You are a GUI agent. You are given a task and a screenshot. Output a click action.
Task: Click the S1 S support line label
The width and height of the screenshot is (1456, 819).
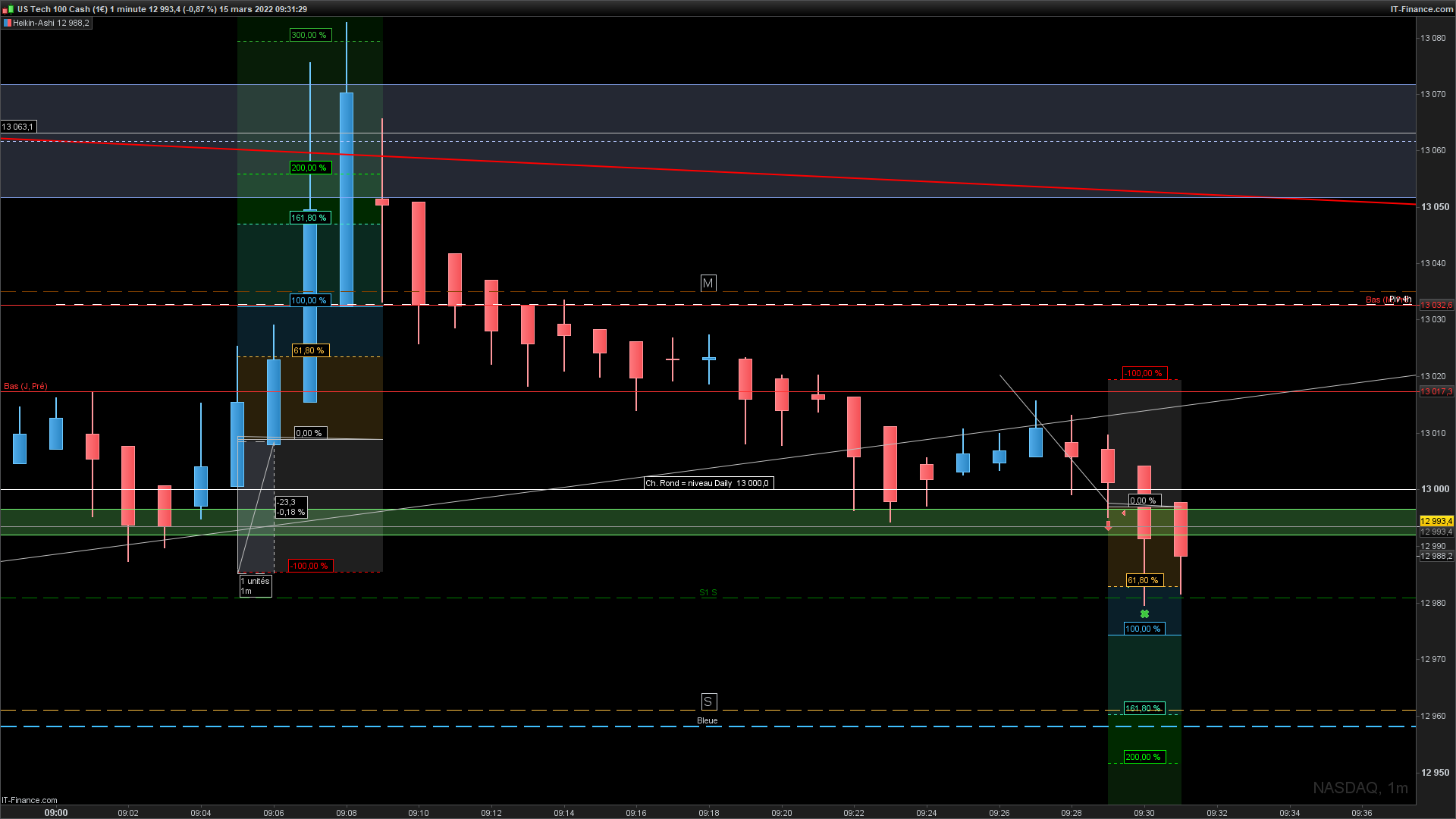708,592
